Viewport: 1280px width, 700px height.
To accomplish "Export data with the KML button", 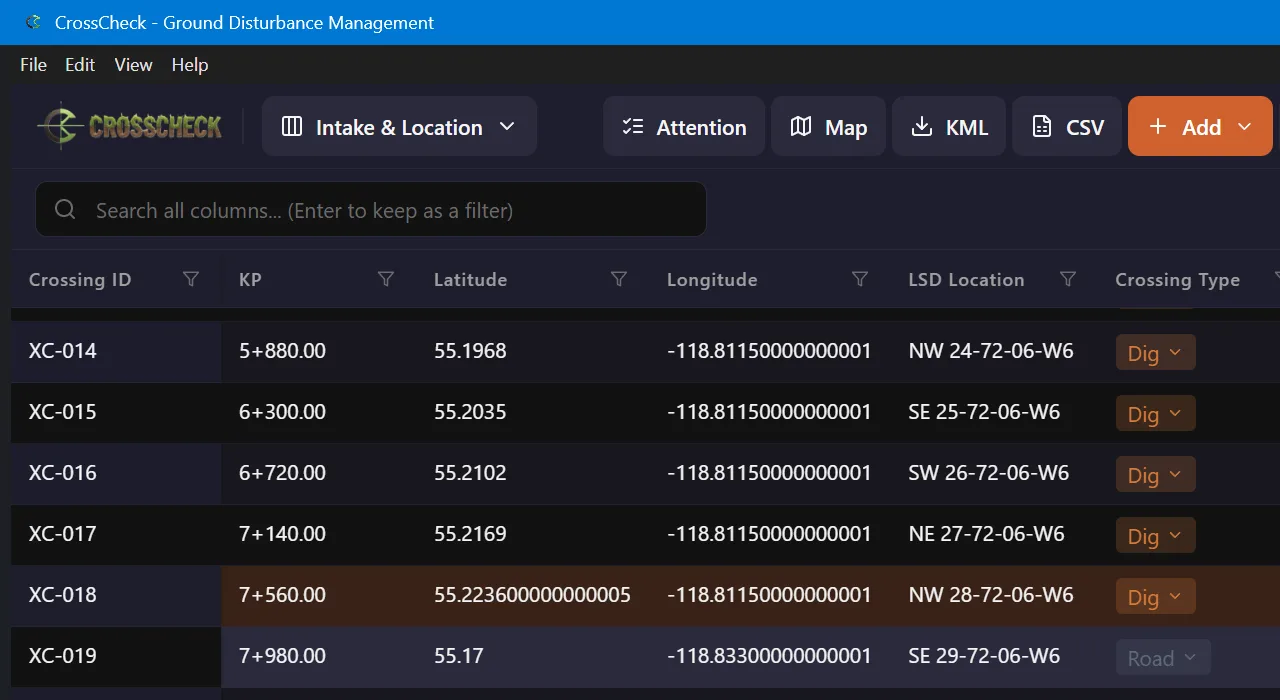I will (x=949, y=126).
